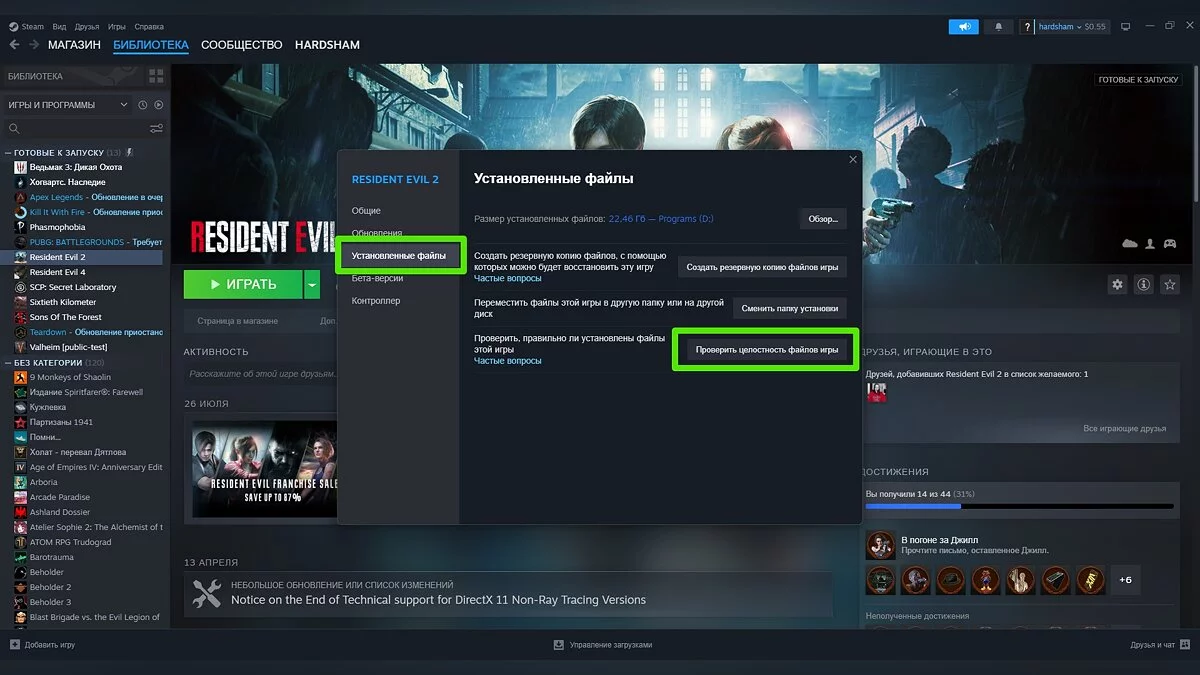Select the Бета-версии properties tab
The width and height of the screenshot is (1200, 675).
[378, 278]
